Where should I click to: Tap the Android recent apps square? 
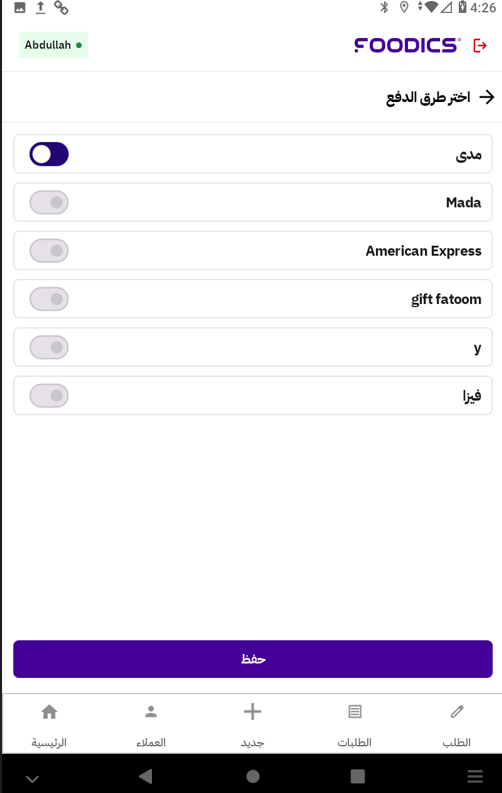point(357,776)
